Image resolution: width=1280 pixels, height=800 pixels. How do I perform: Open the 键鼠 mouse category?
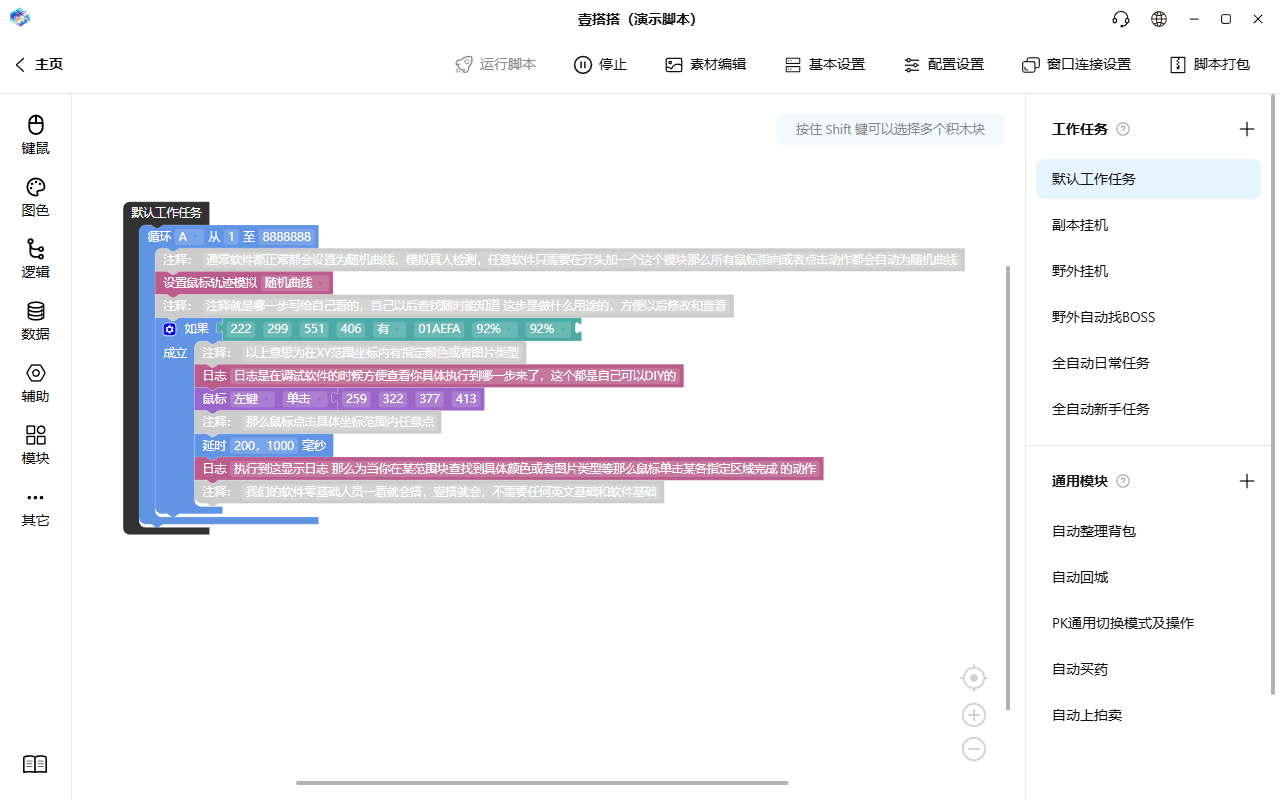[x=35, y=135]
